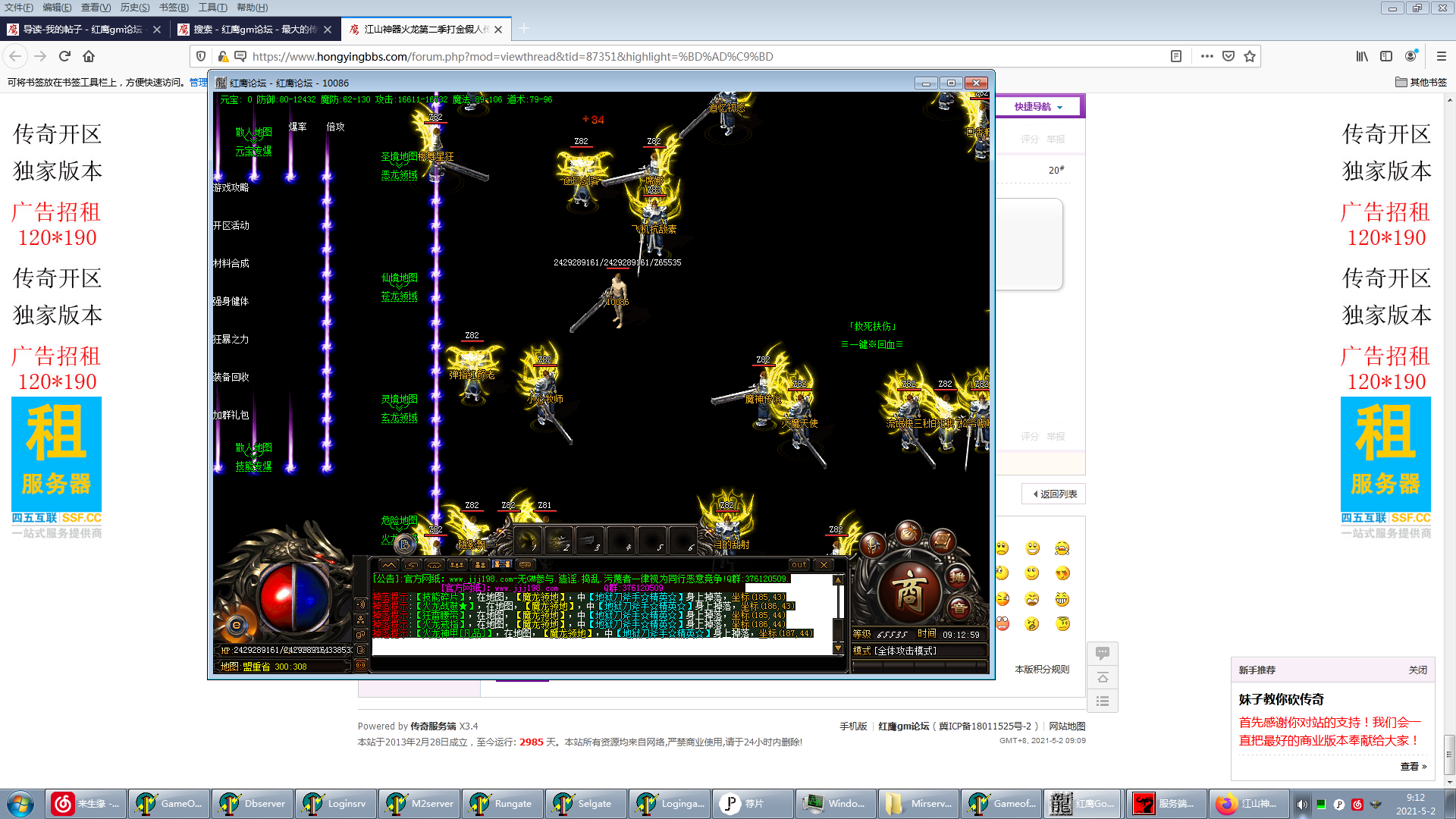Bookmark this page with star icon

[1250, 56]
